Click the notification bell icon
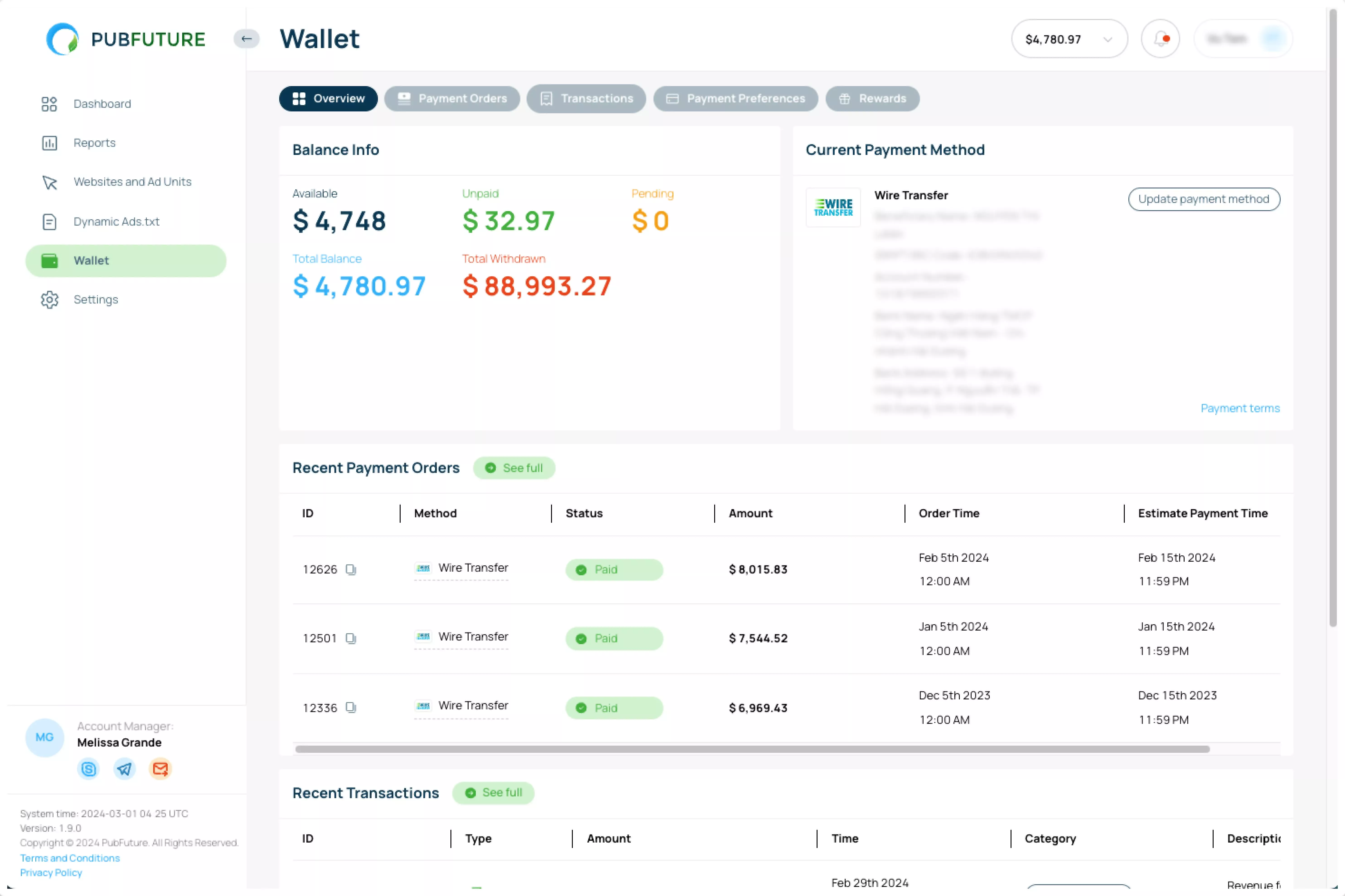 pos(1160,39)
